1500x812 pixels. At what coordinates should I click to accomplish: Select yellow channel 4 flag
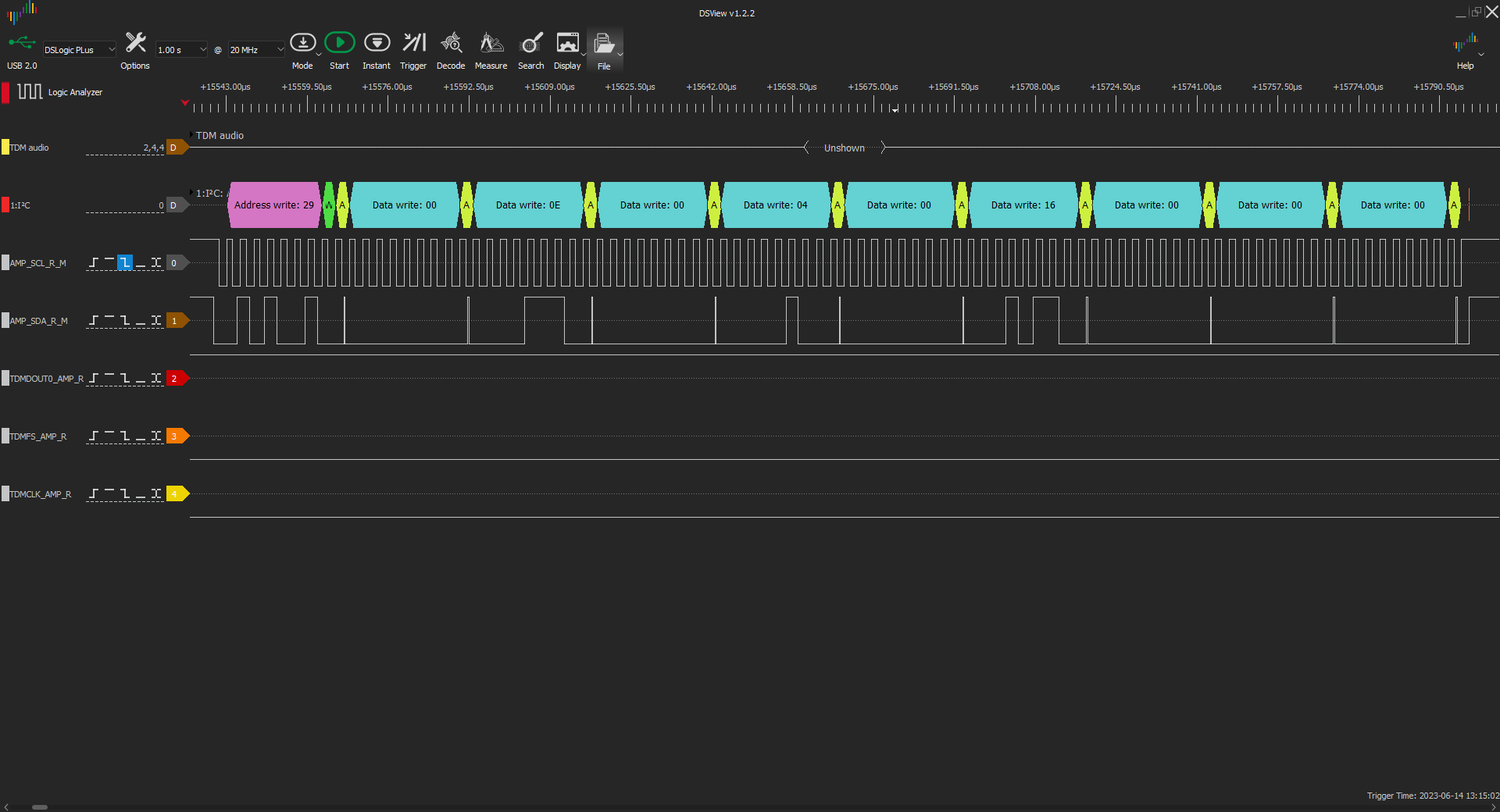point(177,493)
